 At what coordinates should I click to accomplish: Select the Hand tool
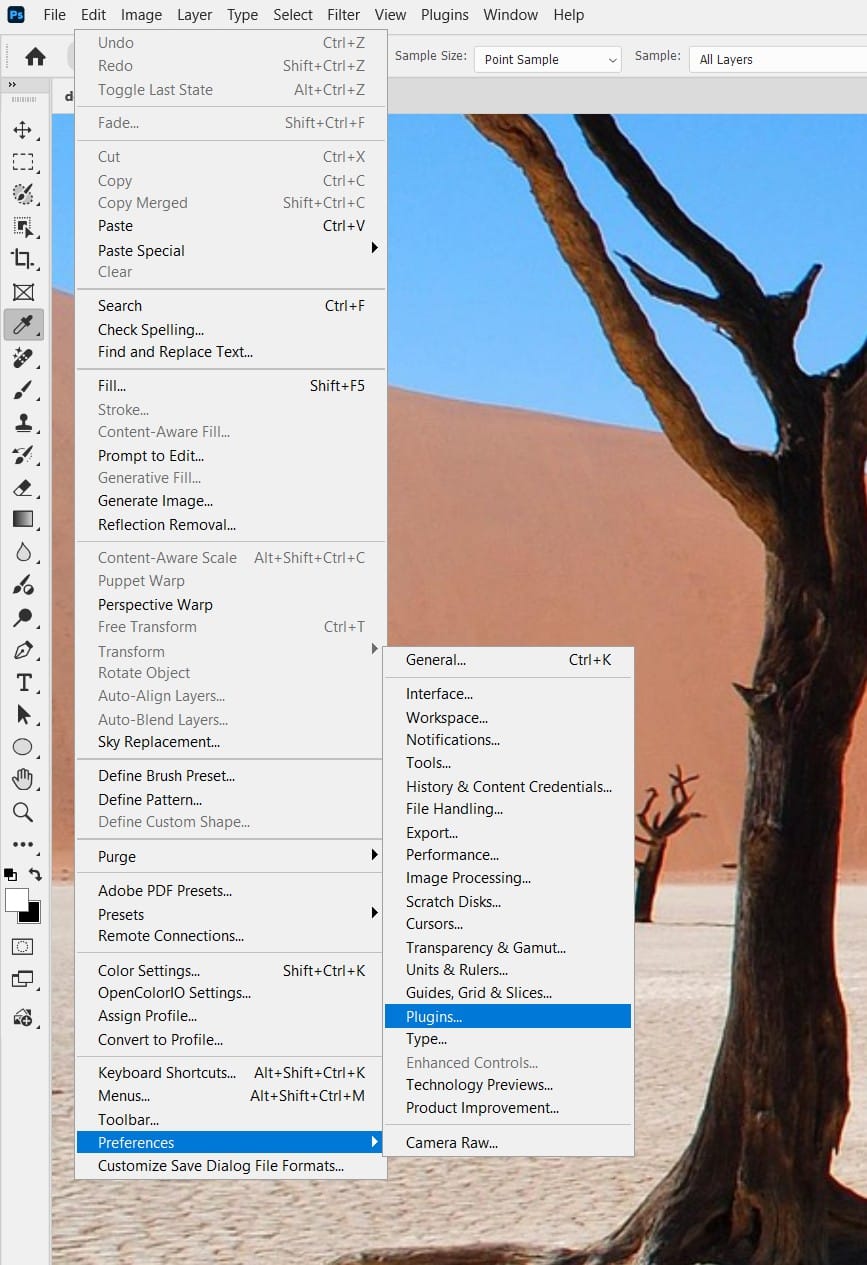pos(23,779)
